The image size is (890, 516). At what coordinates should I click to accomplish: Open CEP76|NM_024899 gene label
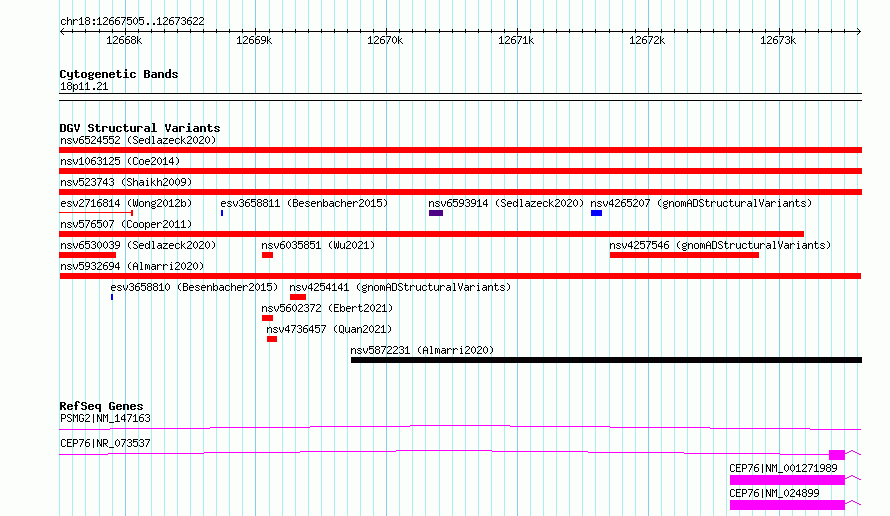pos(774,493)
